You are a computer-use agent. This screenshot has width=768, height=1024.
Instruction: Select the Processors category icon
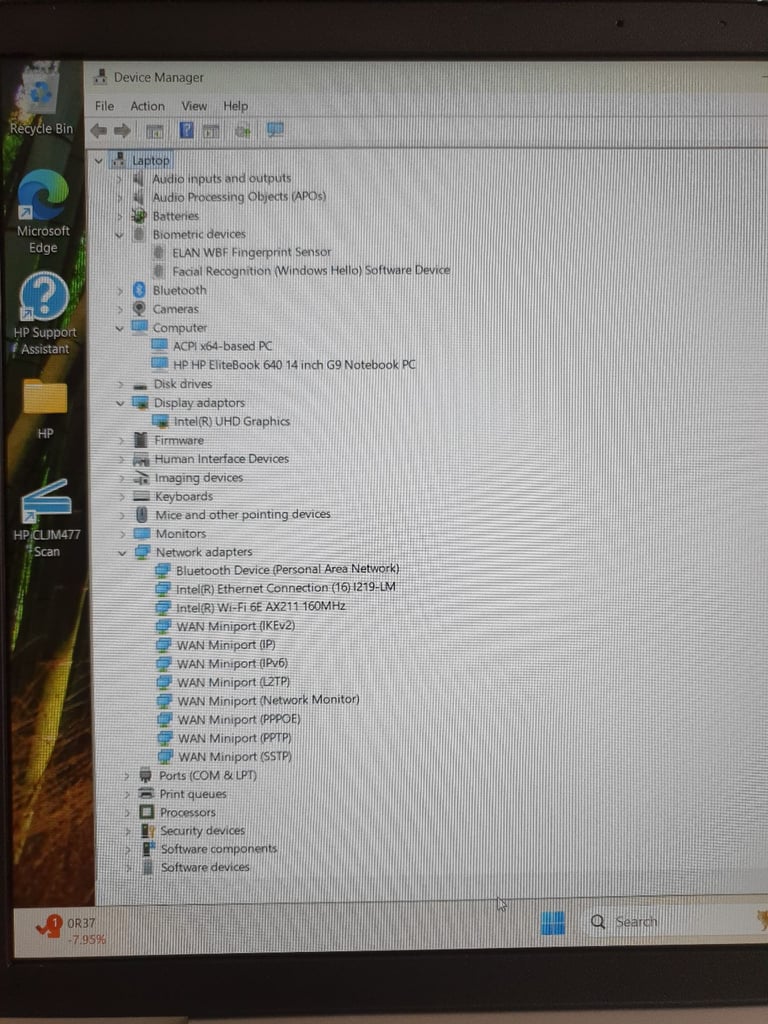[147, 812]
